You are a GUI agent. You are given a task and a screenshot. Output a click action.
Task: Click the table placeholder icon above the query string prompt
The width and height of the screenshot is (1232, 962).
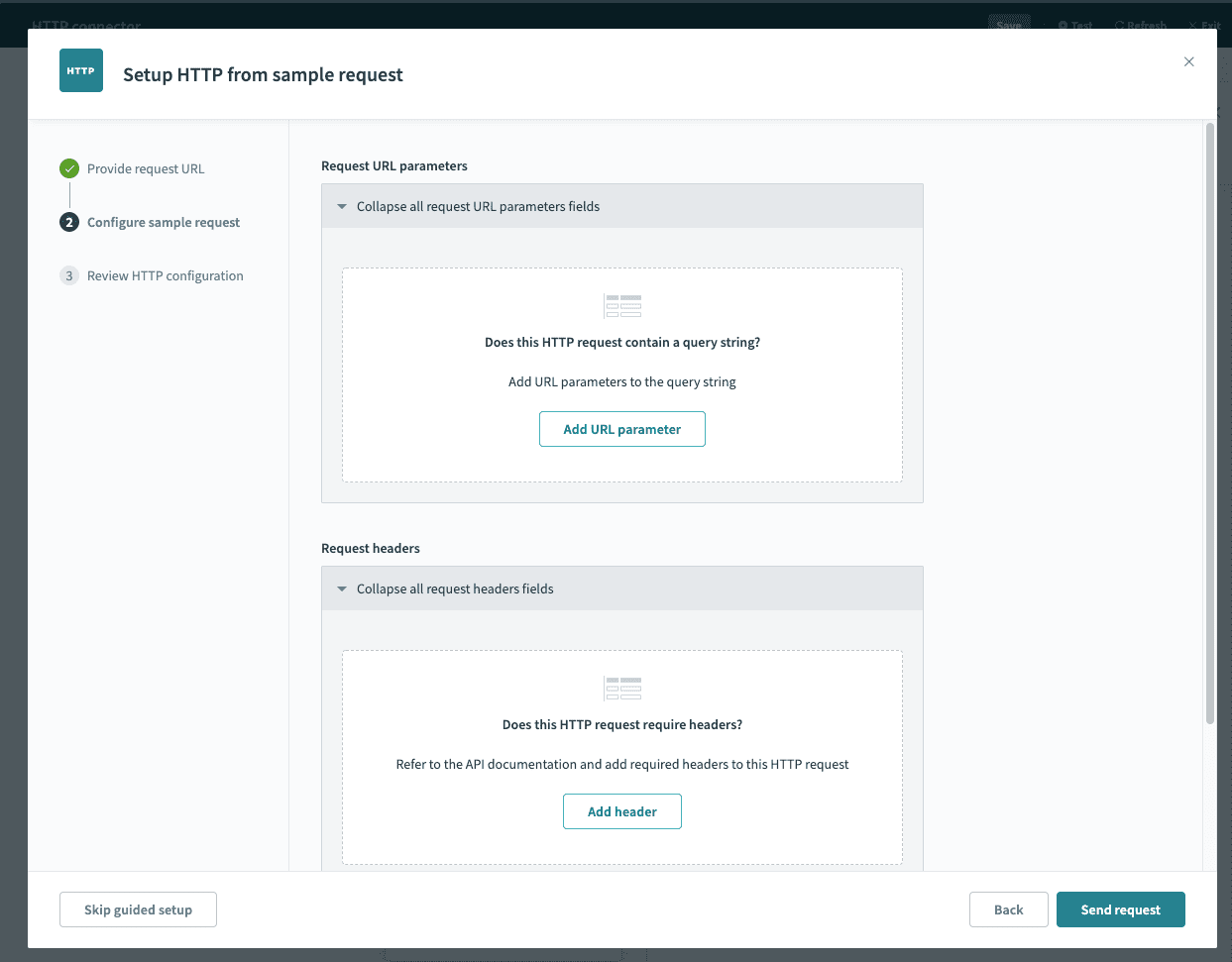622,305
